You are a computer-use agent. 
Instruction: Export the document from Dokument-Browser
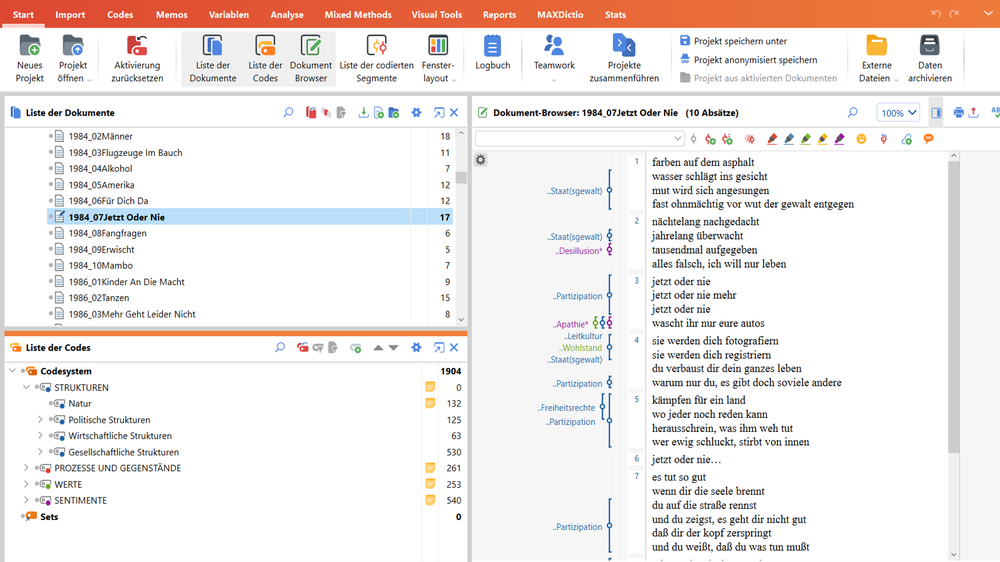pyautogui.click(x=973, y=113)
